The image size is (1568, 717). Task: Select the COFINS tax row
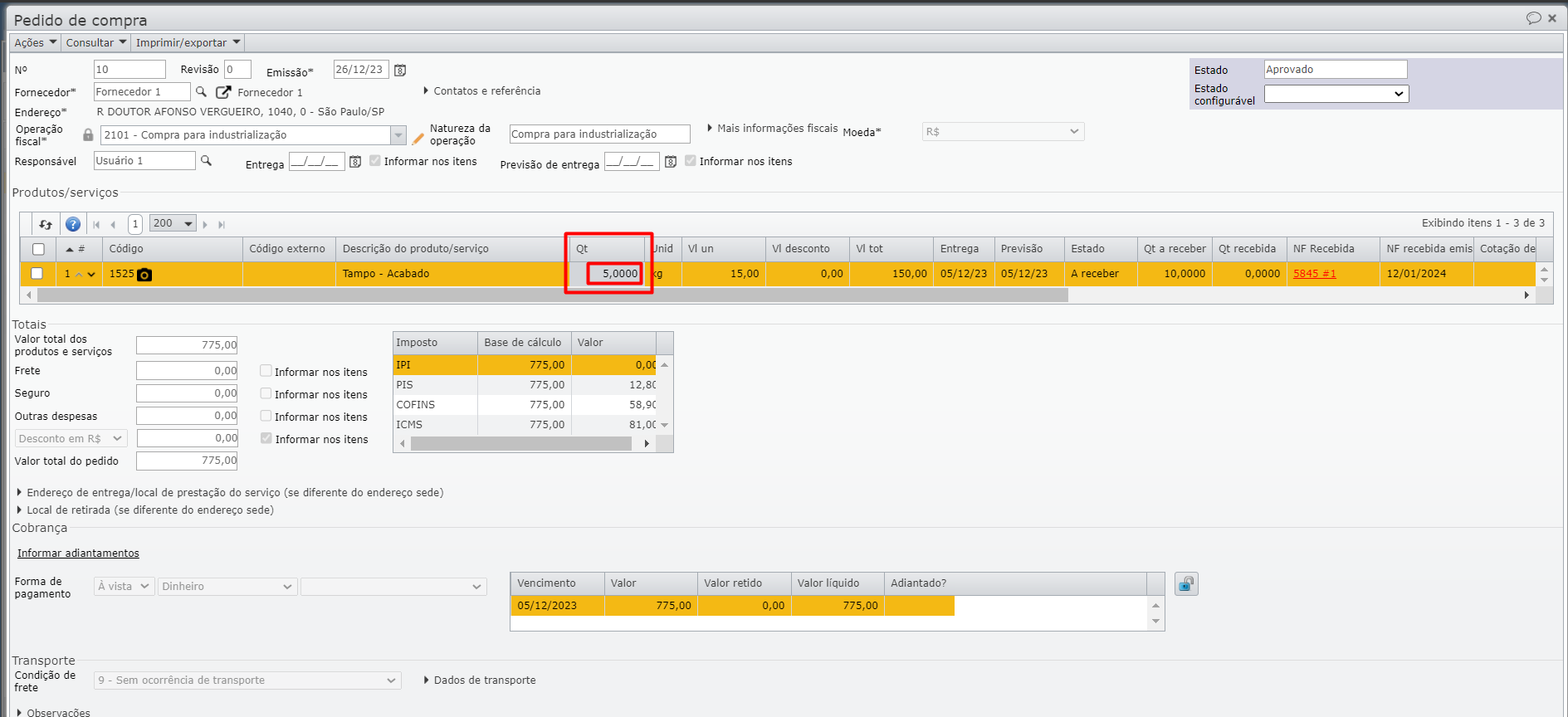coord(525,405)
